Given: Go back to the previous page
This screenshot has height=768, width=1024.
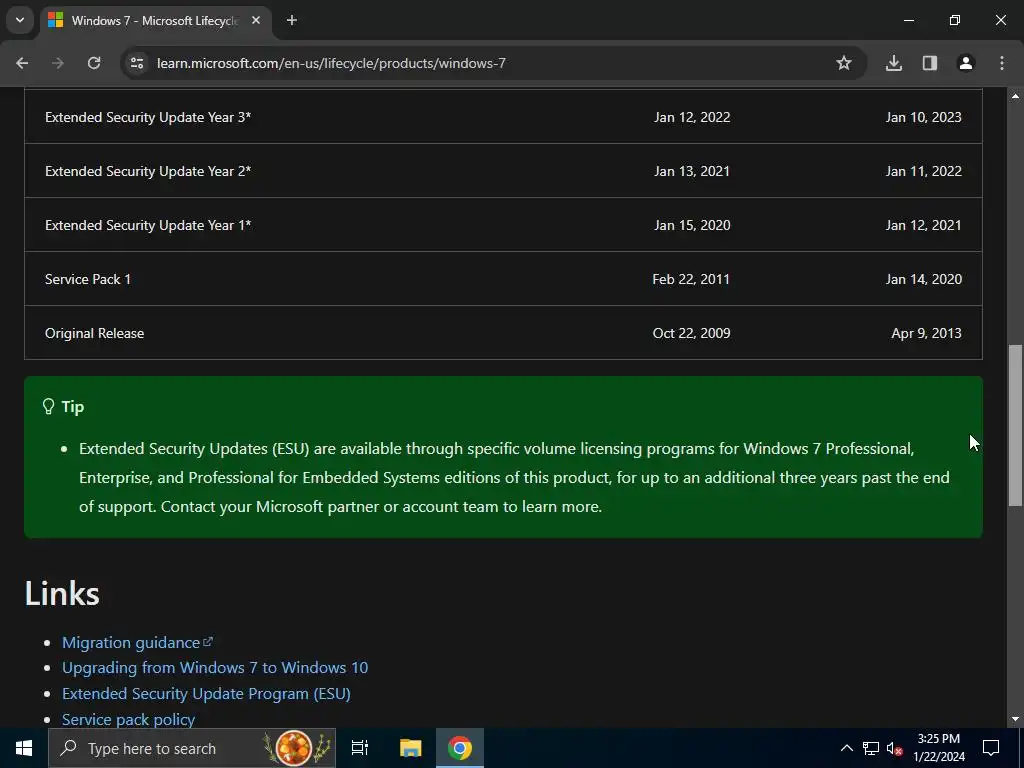Looking at the screenshot, I should coord(22,63).
